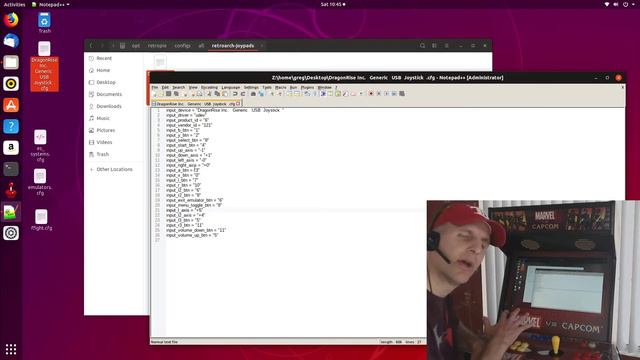The image size is (640, 360).
Task: Click the New file icon in Notepad++ toolbar
Action: click(x=154, y=93)
